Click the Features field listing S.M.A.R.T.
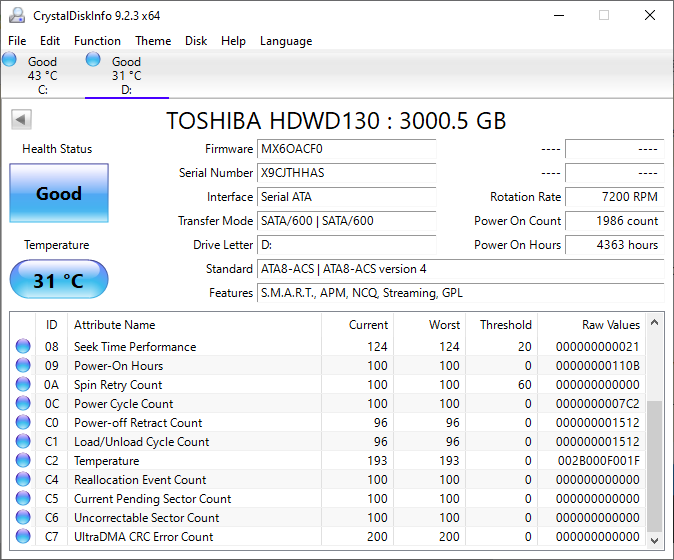The height and width of the screenshot is (560, 674). tap(461, 293)
